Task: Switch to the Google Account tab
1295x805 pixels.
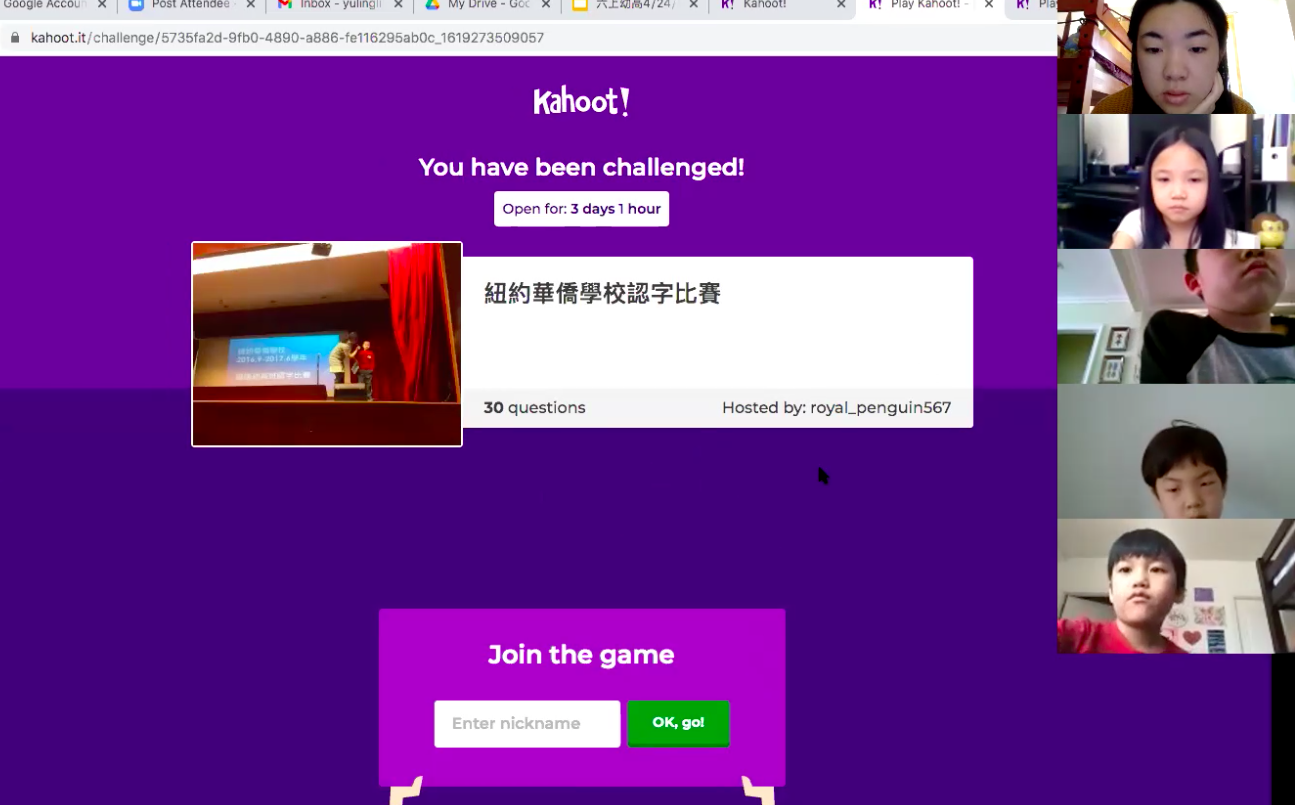Action: tap(45, 5)
